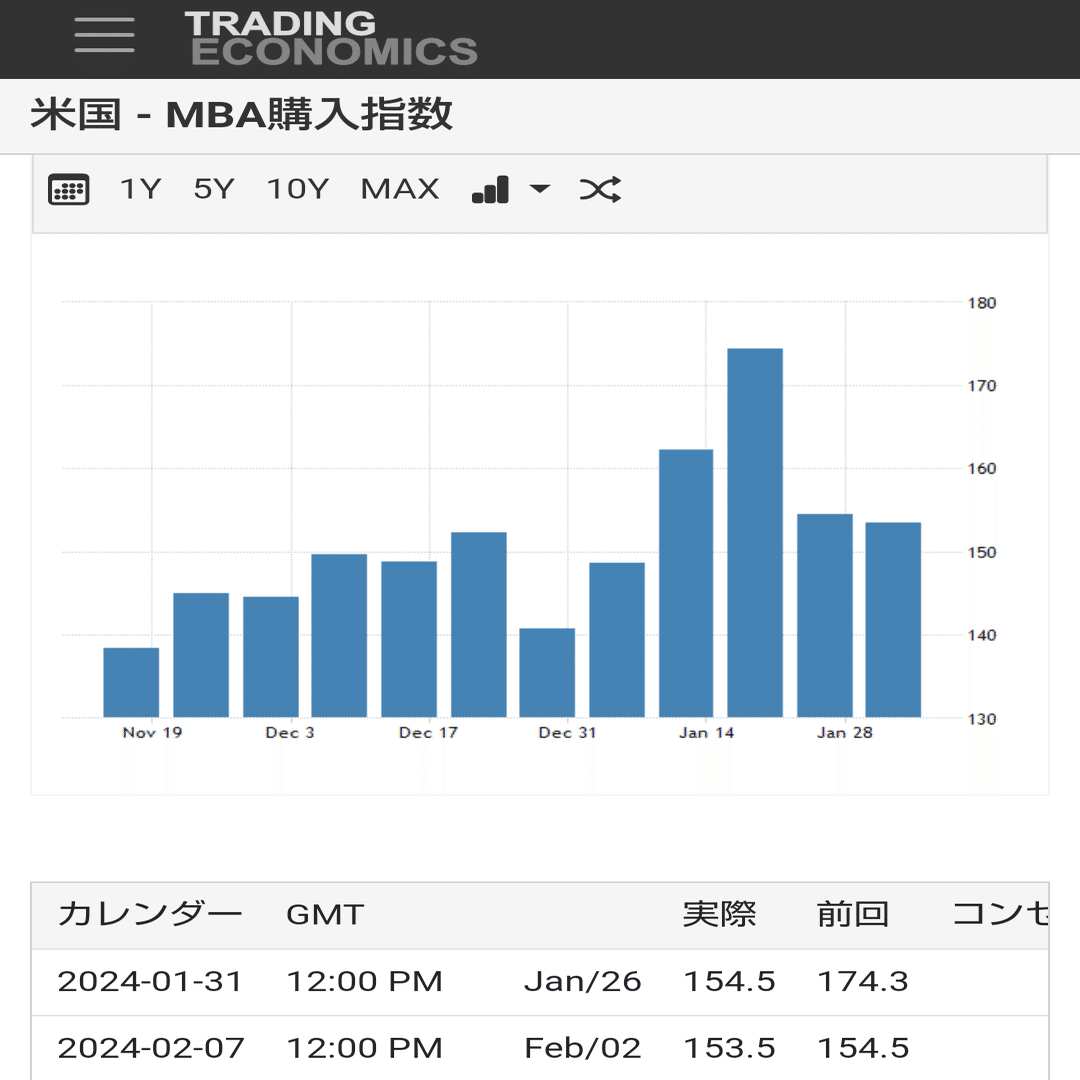1080x1080 pixels.
Task: Click the 前回 column header
Action: pos(853,914)
